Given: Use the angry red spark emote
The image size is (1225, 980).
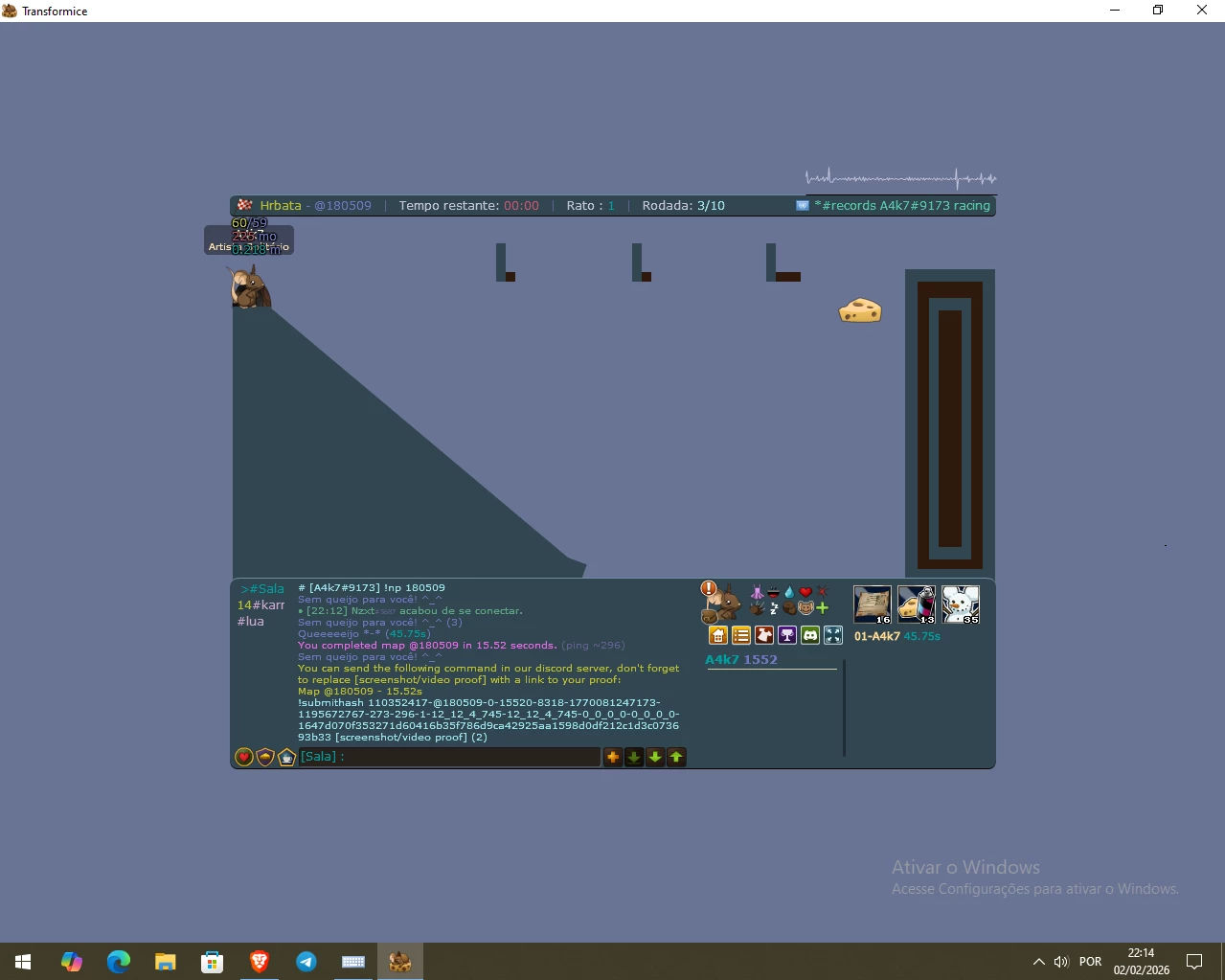Looking at the screenshot, I should coord(822,591).
